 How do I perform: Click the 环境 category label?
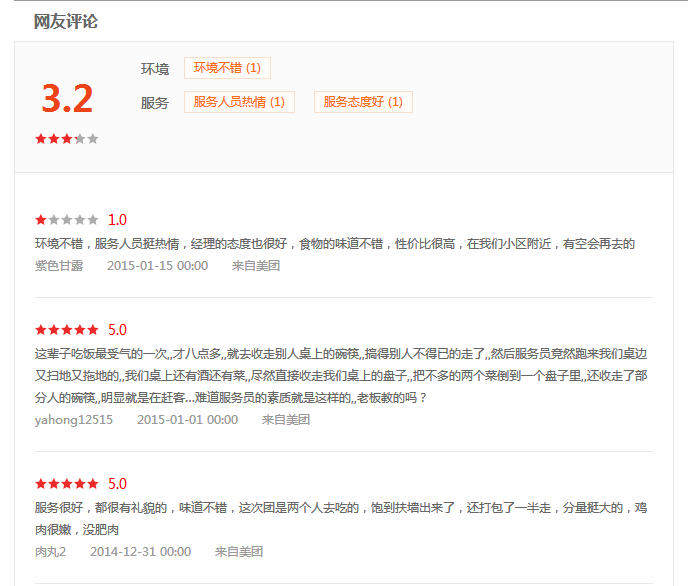[155, 69]
